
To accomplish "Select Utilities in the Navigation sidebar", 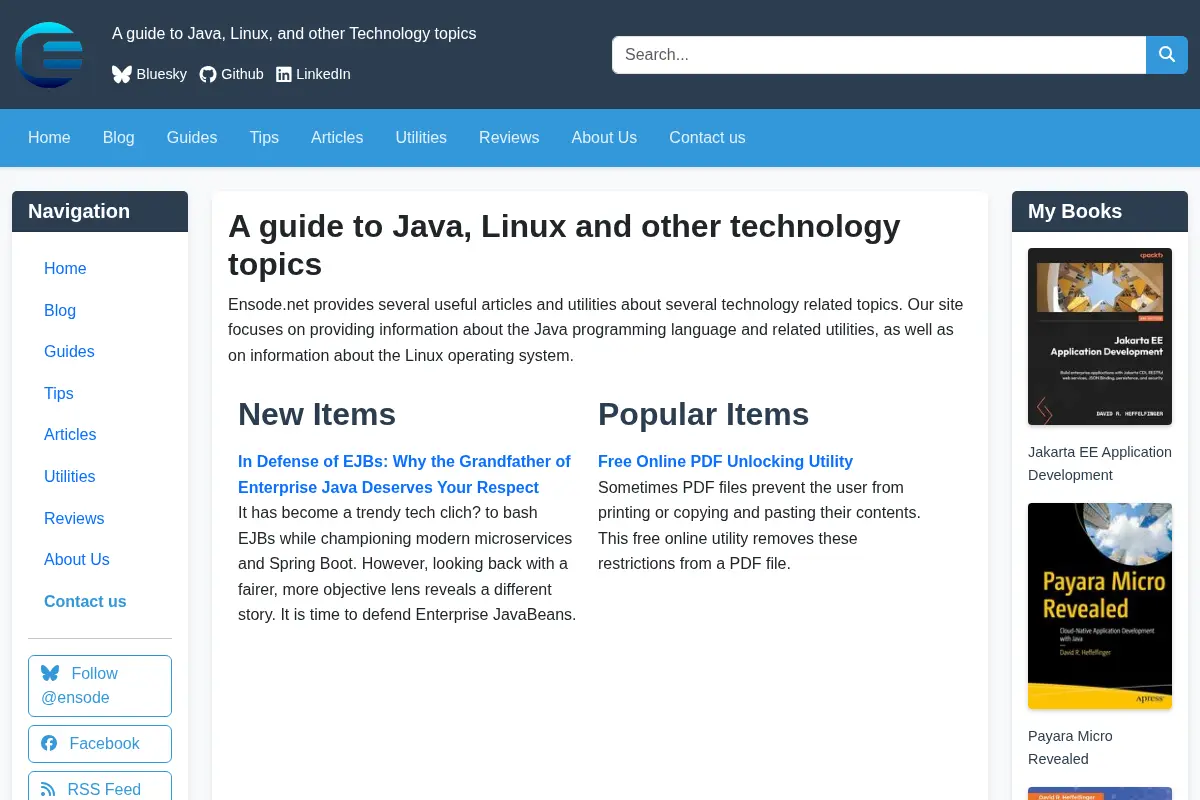I will tap(70, 477).
